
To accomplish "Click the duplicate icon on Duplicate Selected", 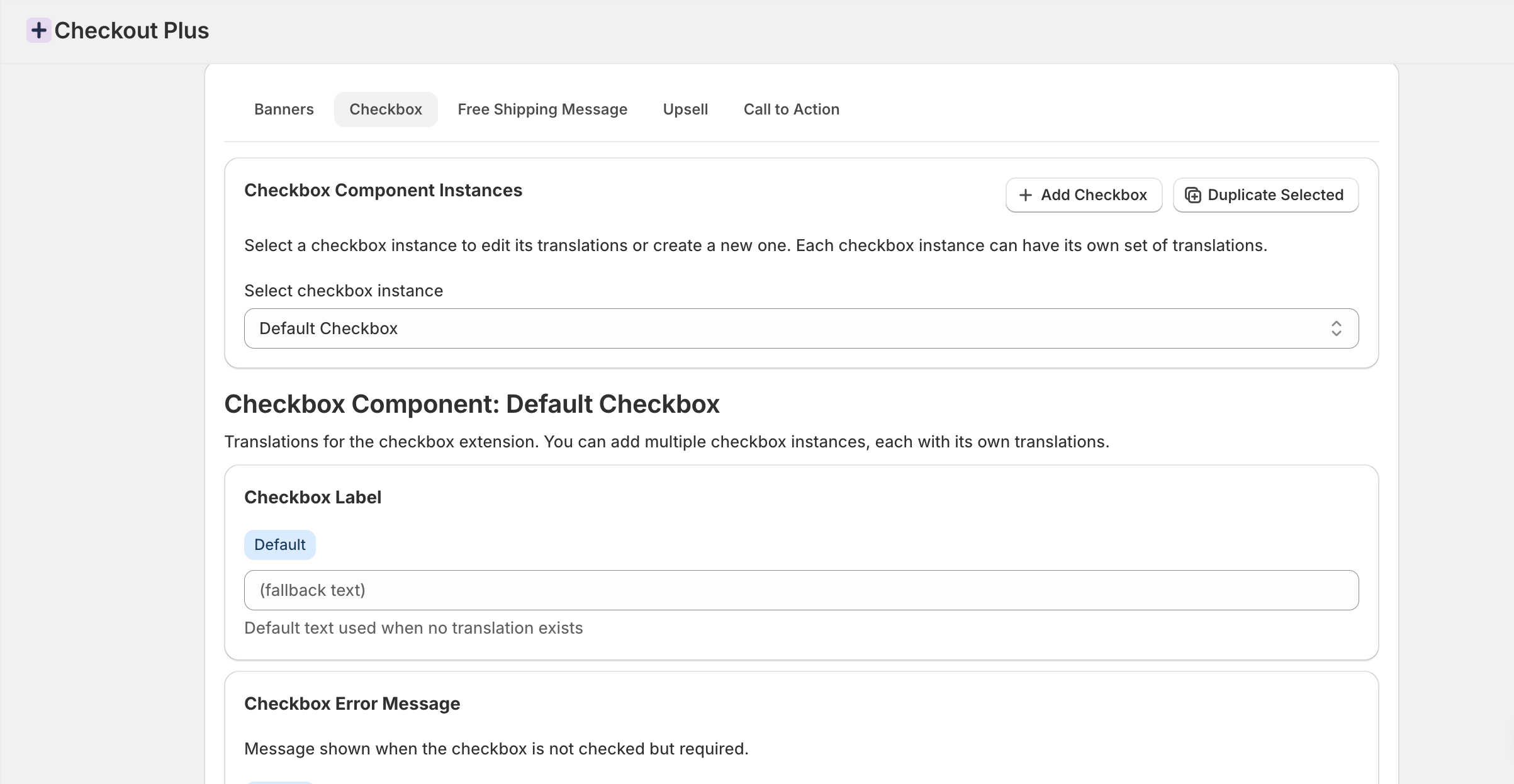I will point(1192,195).
